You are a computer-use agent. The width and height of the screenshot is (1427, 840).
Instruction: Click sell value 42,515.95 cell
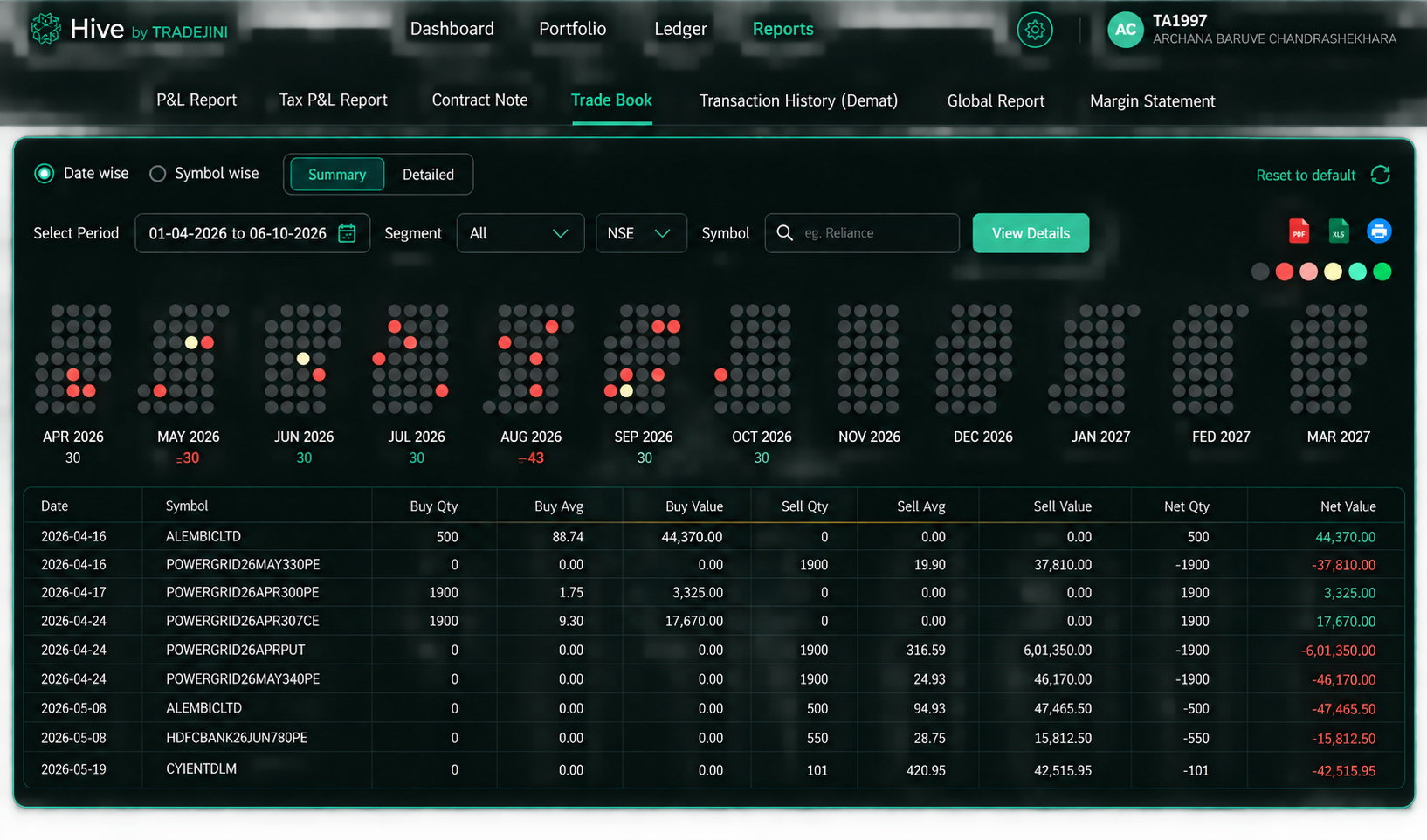(1063, 770)
